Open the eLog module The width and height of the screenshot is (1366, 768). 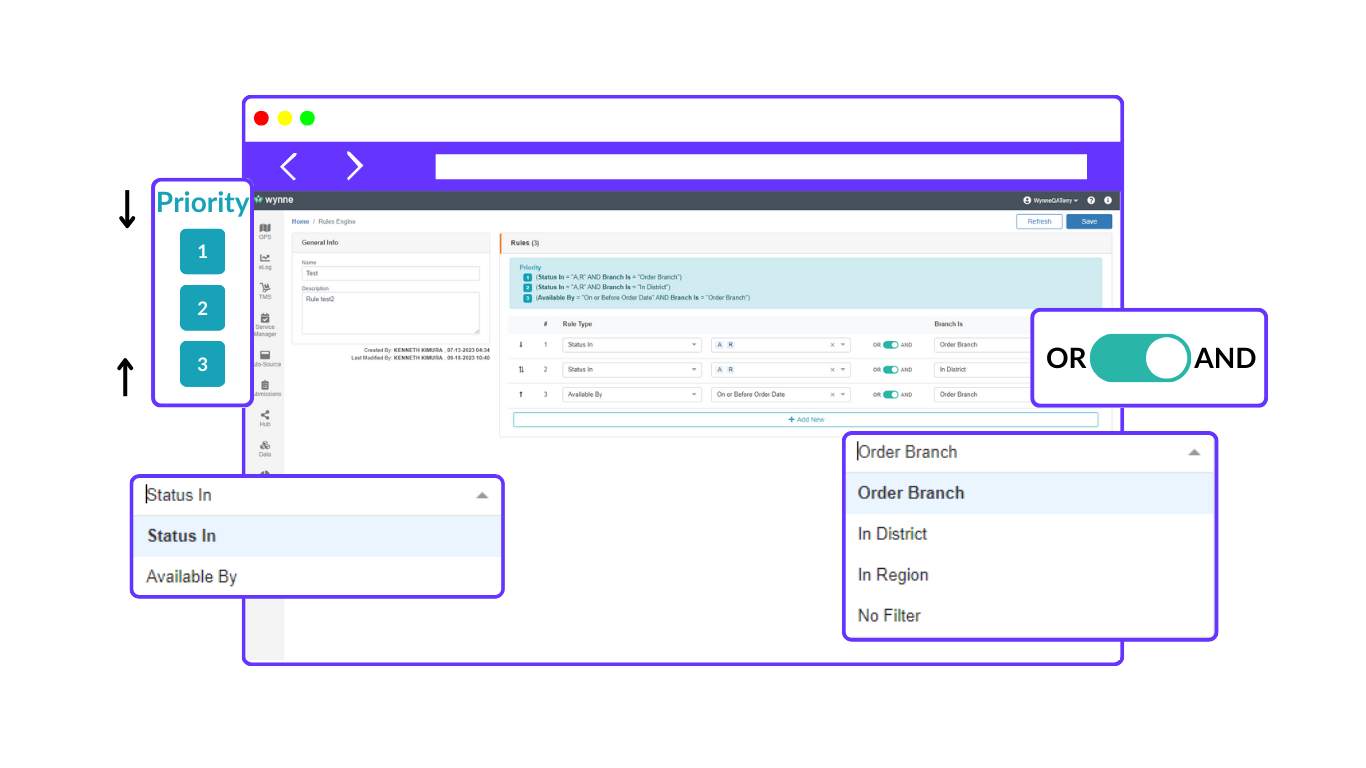[265, 262]
